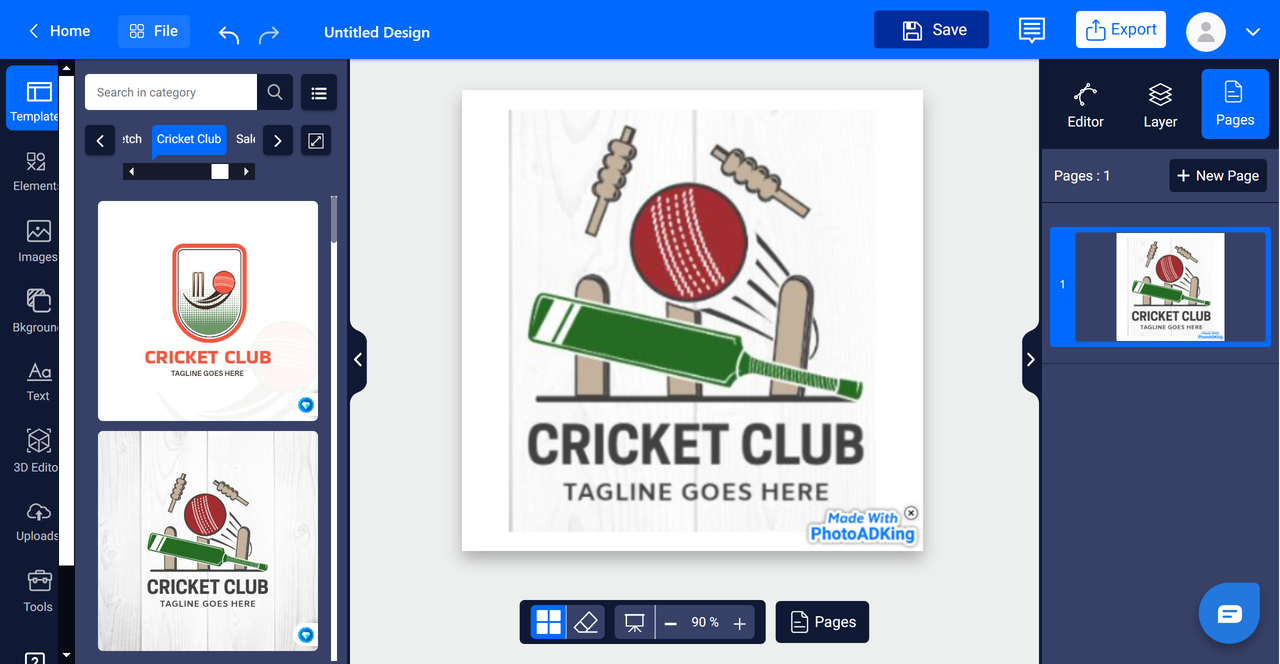Click the category horizontal scrollbar thumb
1280x664 pixels.
tap(220, 172)
